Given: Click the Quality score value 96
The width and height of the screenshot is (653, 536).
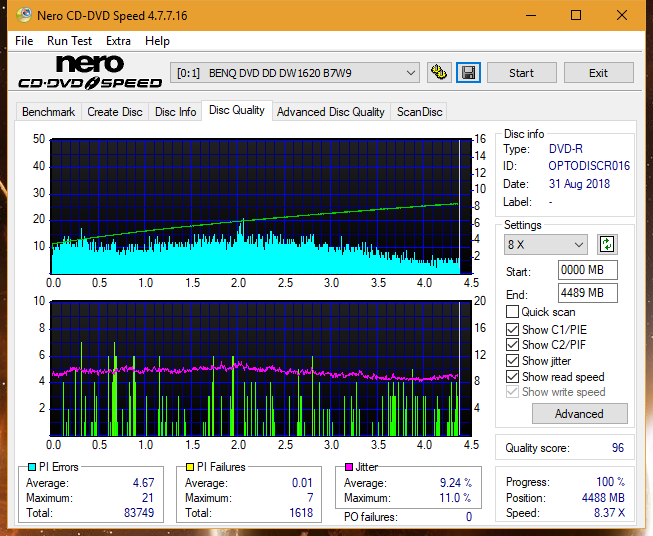Looking at the screenshot, I should 618,448.
